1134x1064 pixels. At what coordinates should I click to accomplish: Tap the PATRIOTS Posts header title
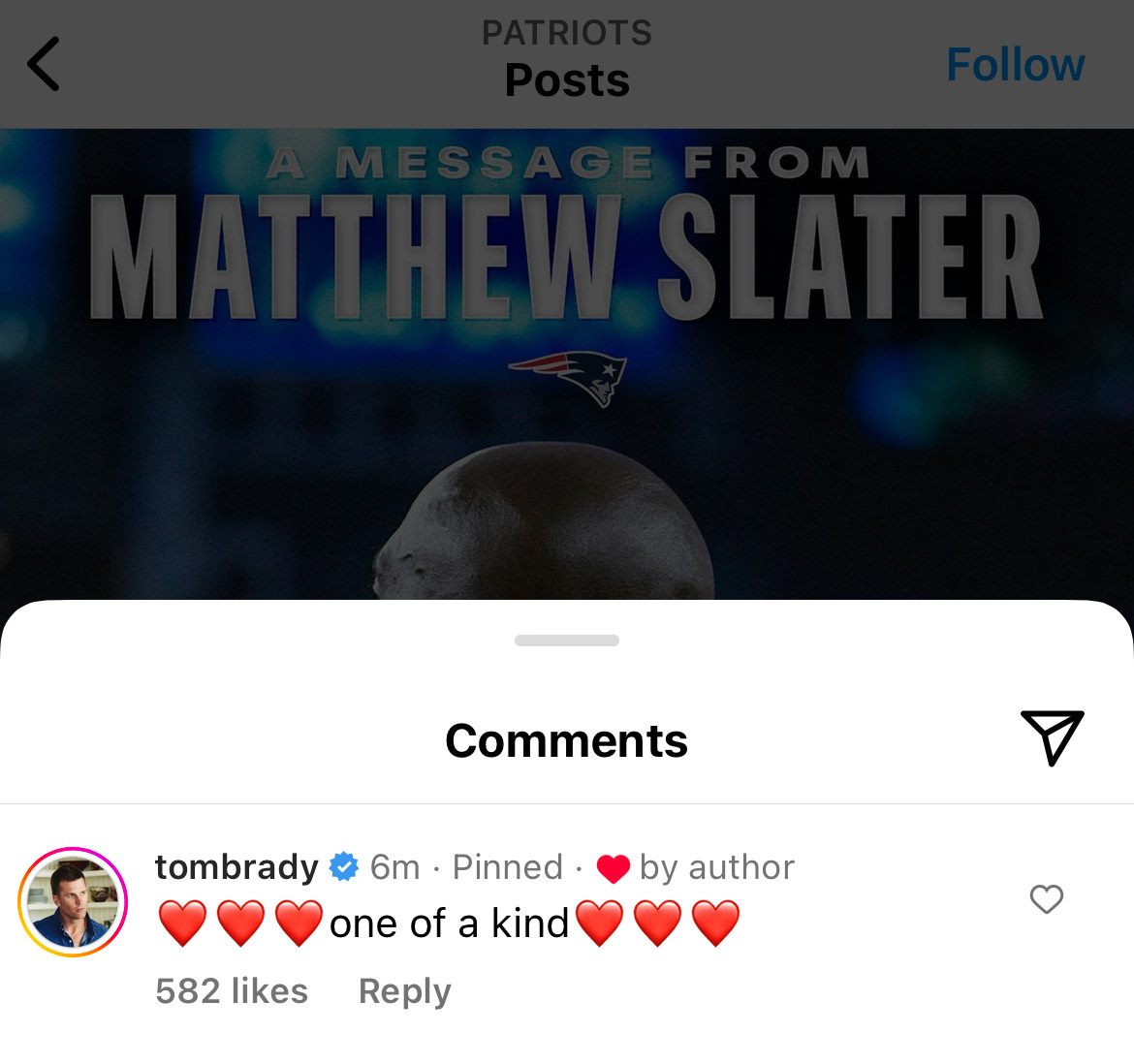(x=567, y=59)
